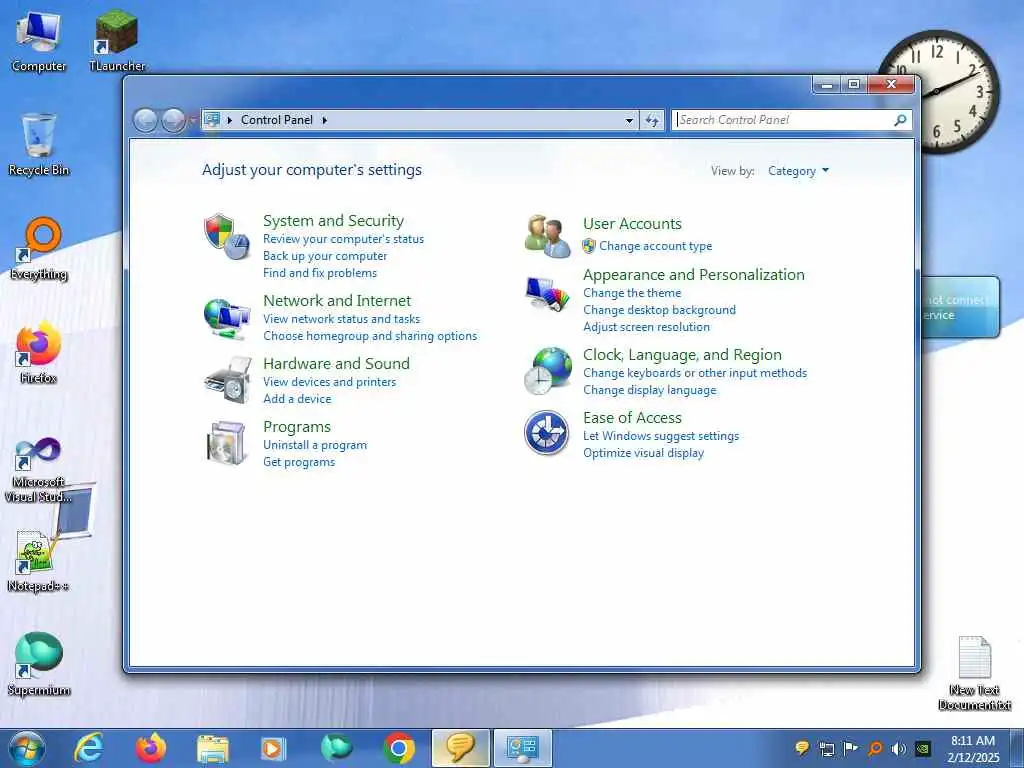
Task: Click Optimize visual display link
Action: coord(643,453)
